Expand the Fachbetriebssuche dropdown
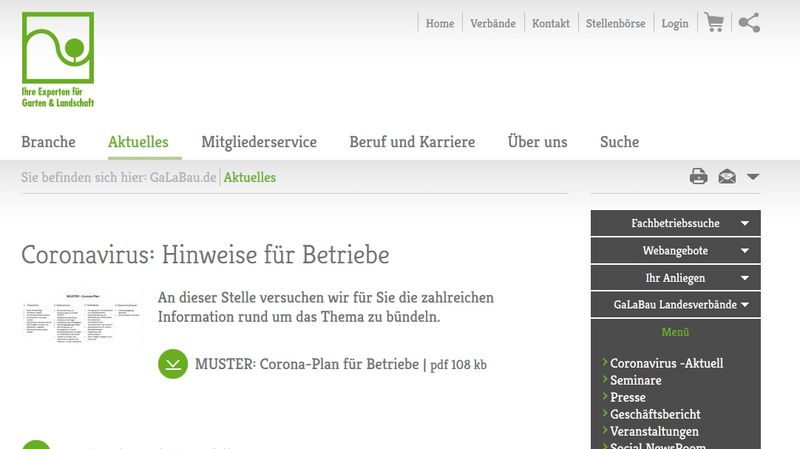The height and width of the screenshot is (449, 800). [x=675, y=223]
